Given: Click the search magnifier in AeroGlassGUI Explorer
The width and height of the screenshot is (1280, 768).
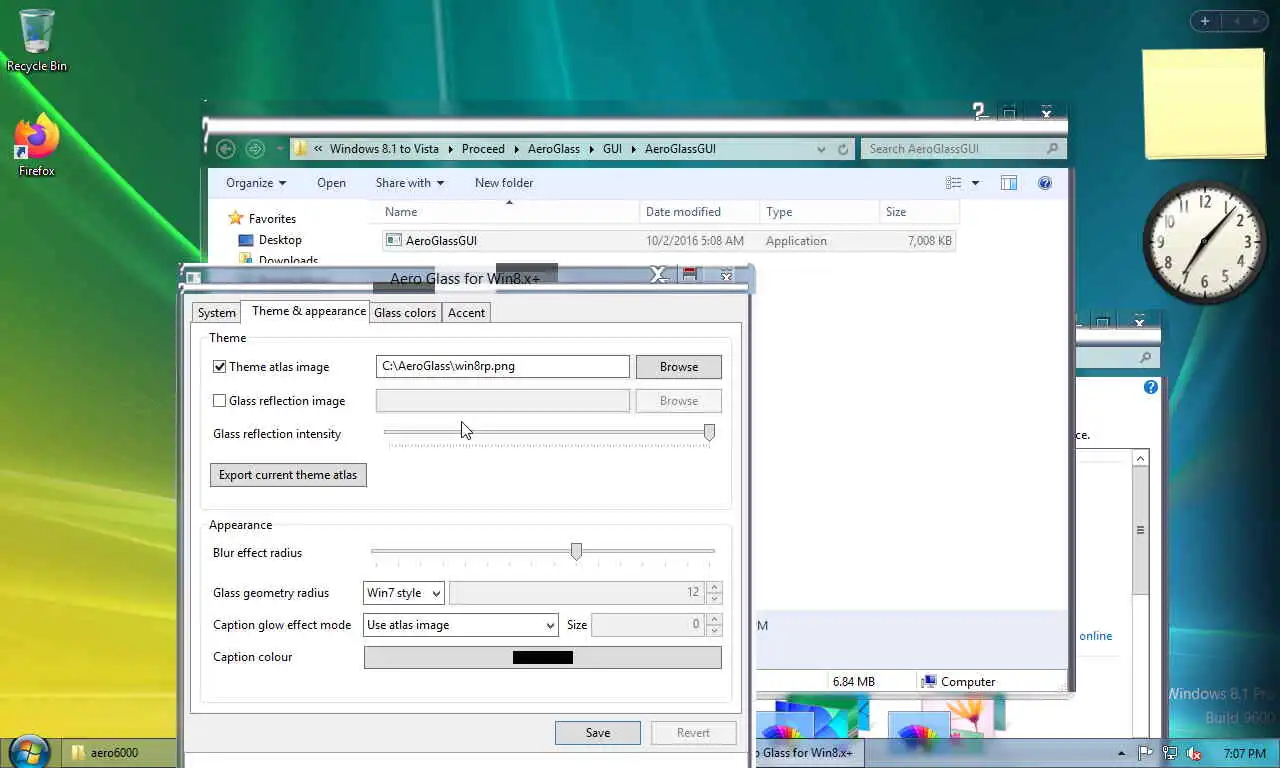Looking at the screenshot, I should point(1052,149).
